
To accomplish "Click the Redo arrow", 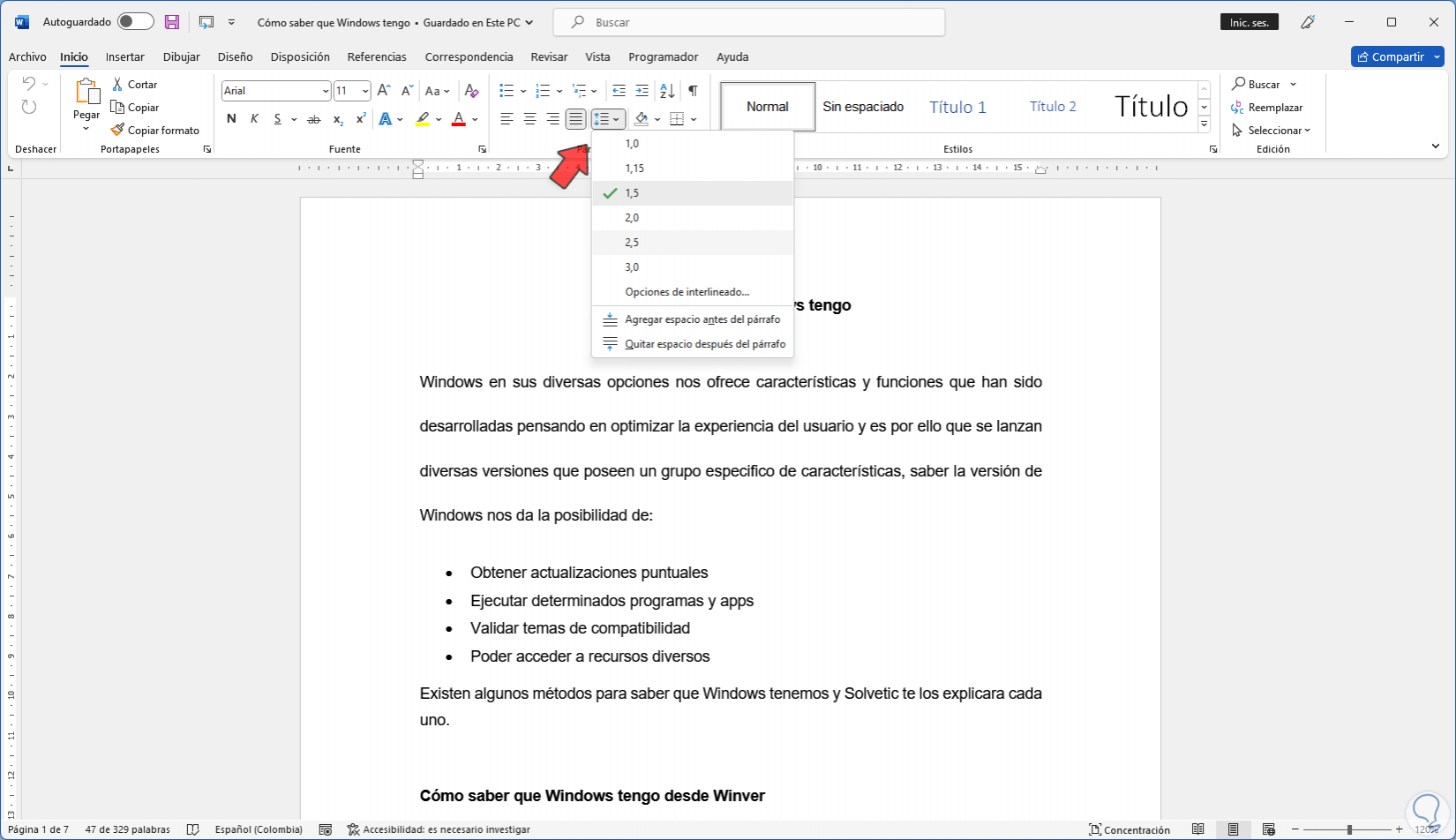I will point(29,107).
